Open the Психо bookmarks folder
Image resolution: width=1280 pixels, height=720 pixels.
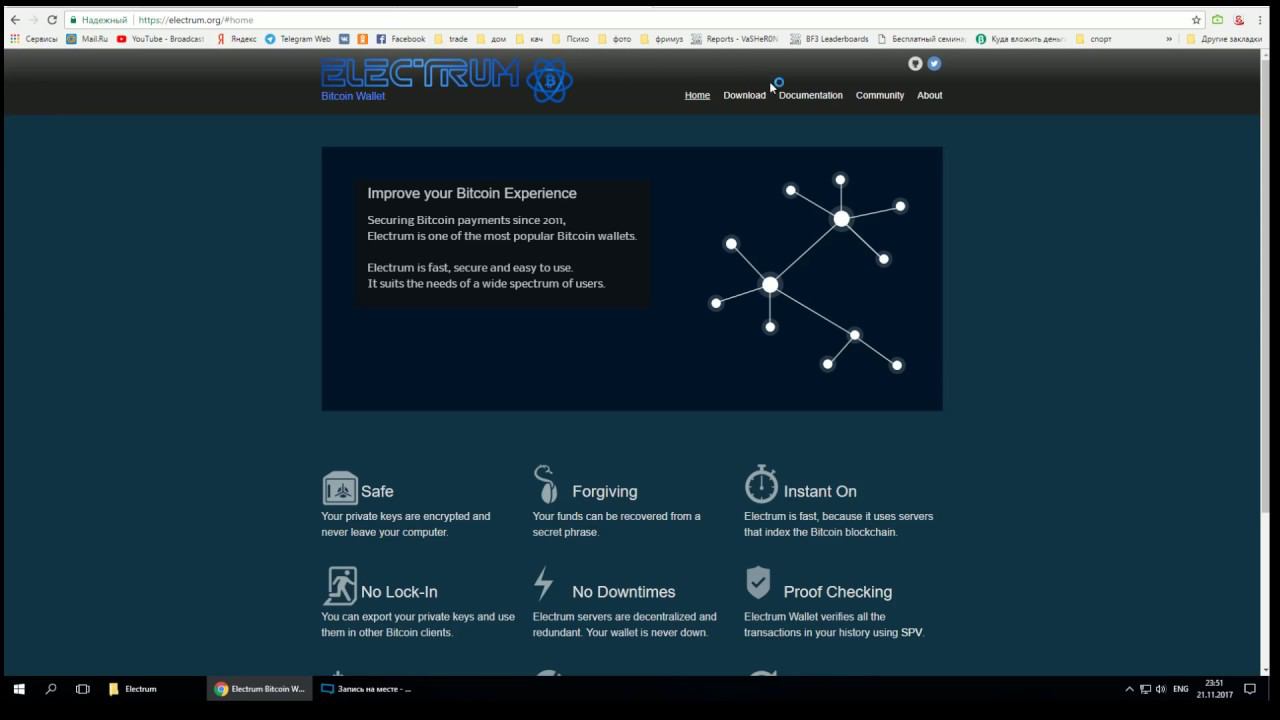[571, 39]
